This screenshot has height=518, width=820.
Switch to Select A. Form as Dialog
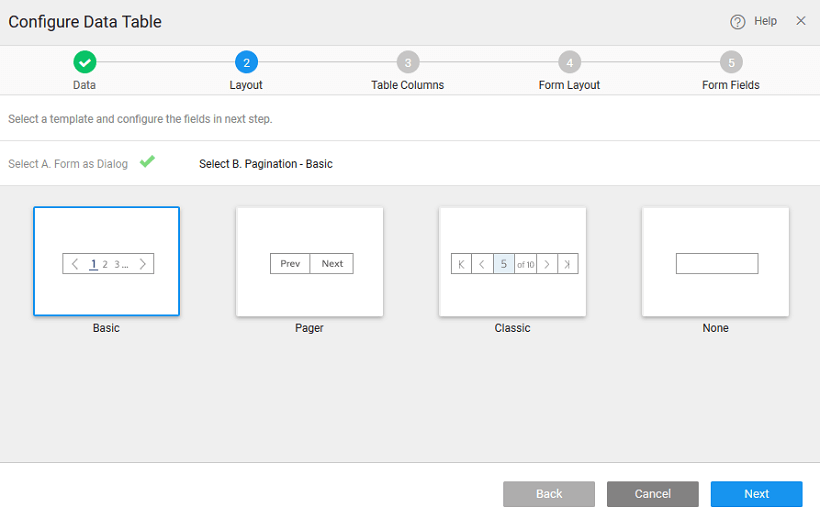tap(68, 164)
